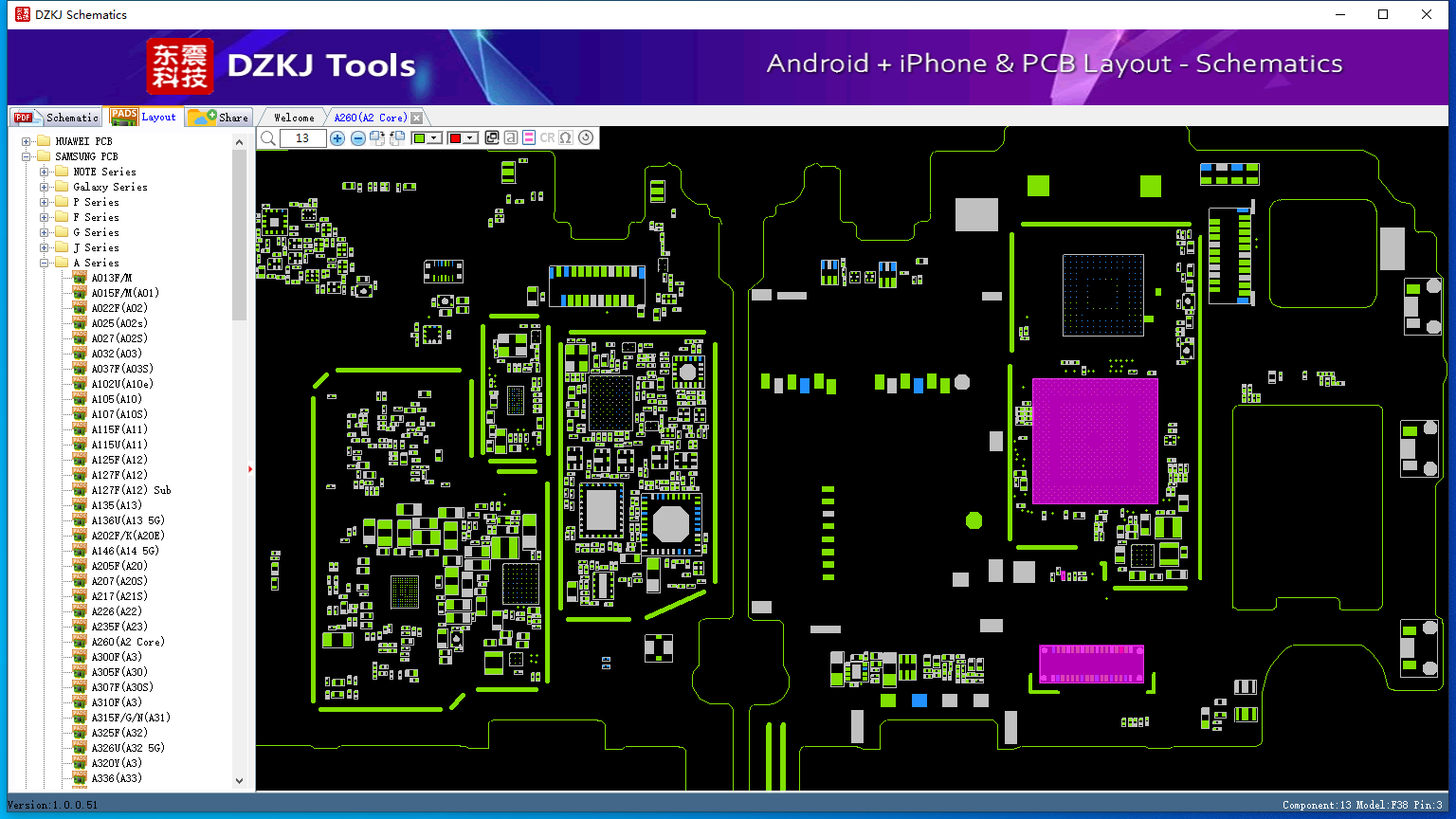Select the A115F(A11) entry
The width and height of the screenshot is (1456, 819).
point(119,429)
